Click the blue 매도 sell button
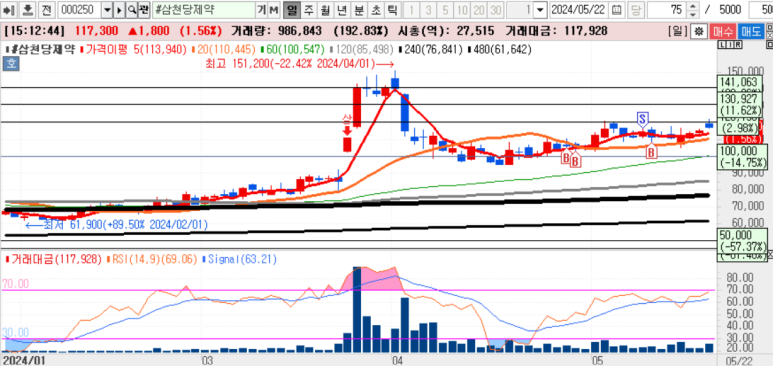The image size is (773, 366). coord(750,31)
